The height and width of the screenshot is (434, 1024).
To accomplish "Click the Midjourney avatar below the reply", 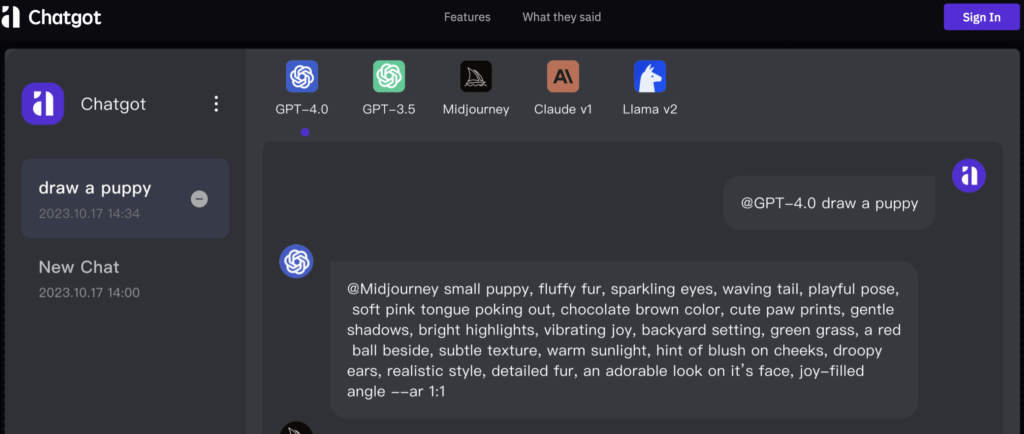I will [x=296, y=429].
